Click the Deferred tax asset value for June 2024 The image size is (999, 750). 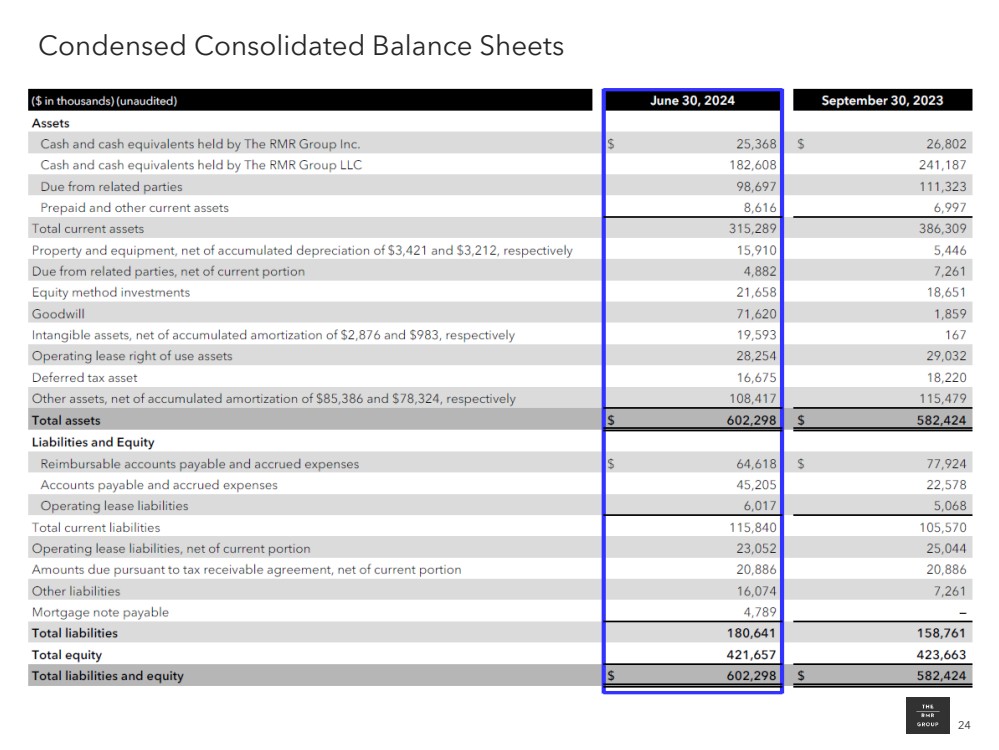tap(756, 378)
